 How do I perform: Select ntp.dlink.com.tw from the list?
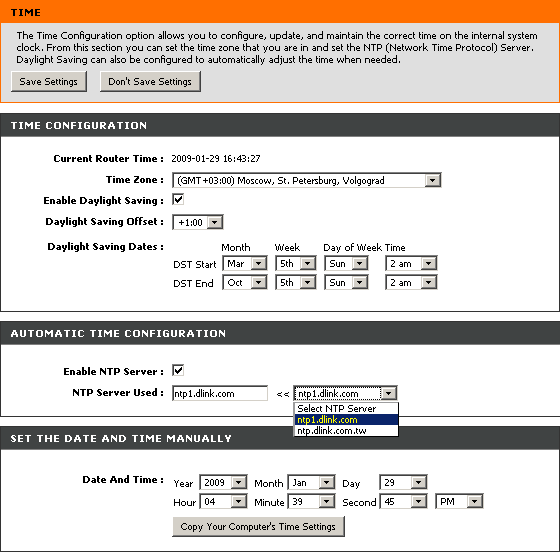(346, 431)
